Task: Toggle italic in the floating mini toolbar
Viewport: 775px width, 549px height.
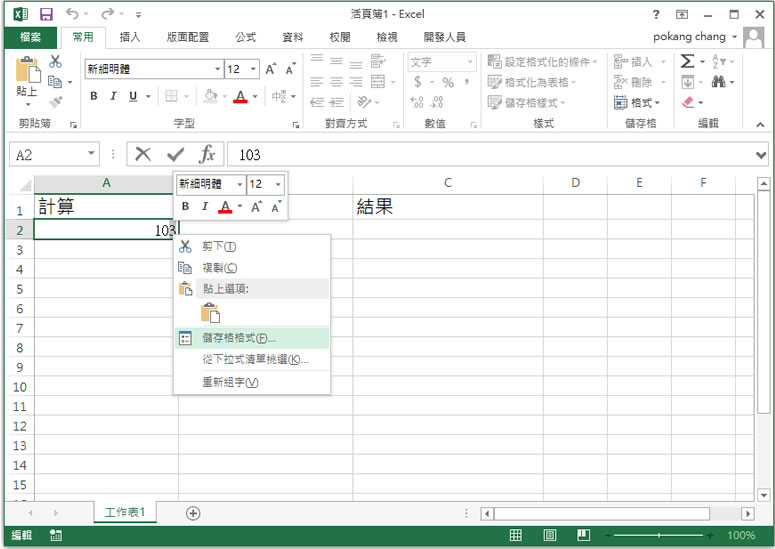Action: tap(205, 206)
